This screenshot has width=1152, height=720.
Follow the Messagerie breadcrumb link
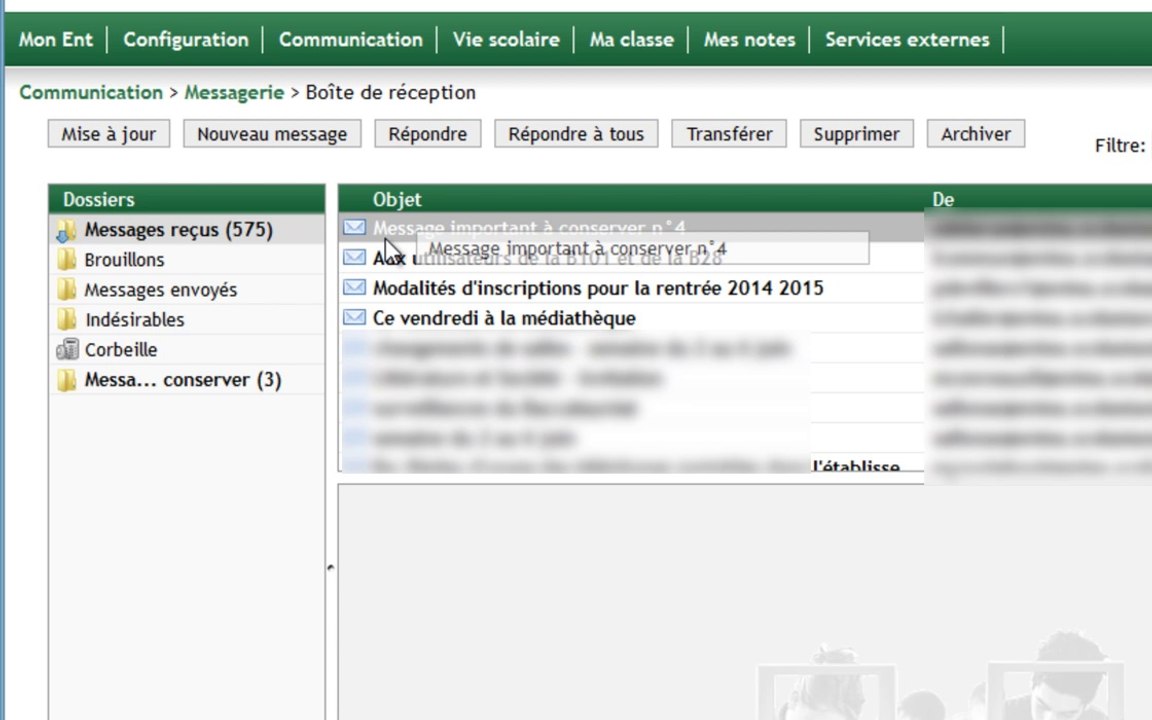click(234, 93)
